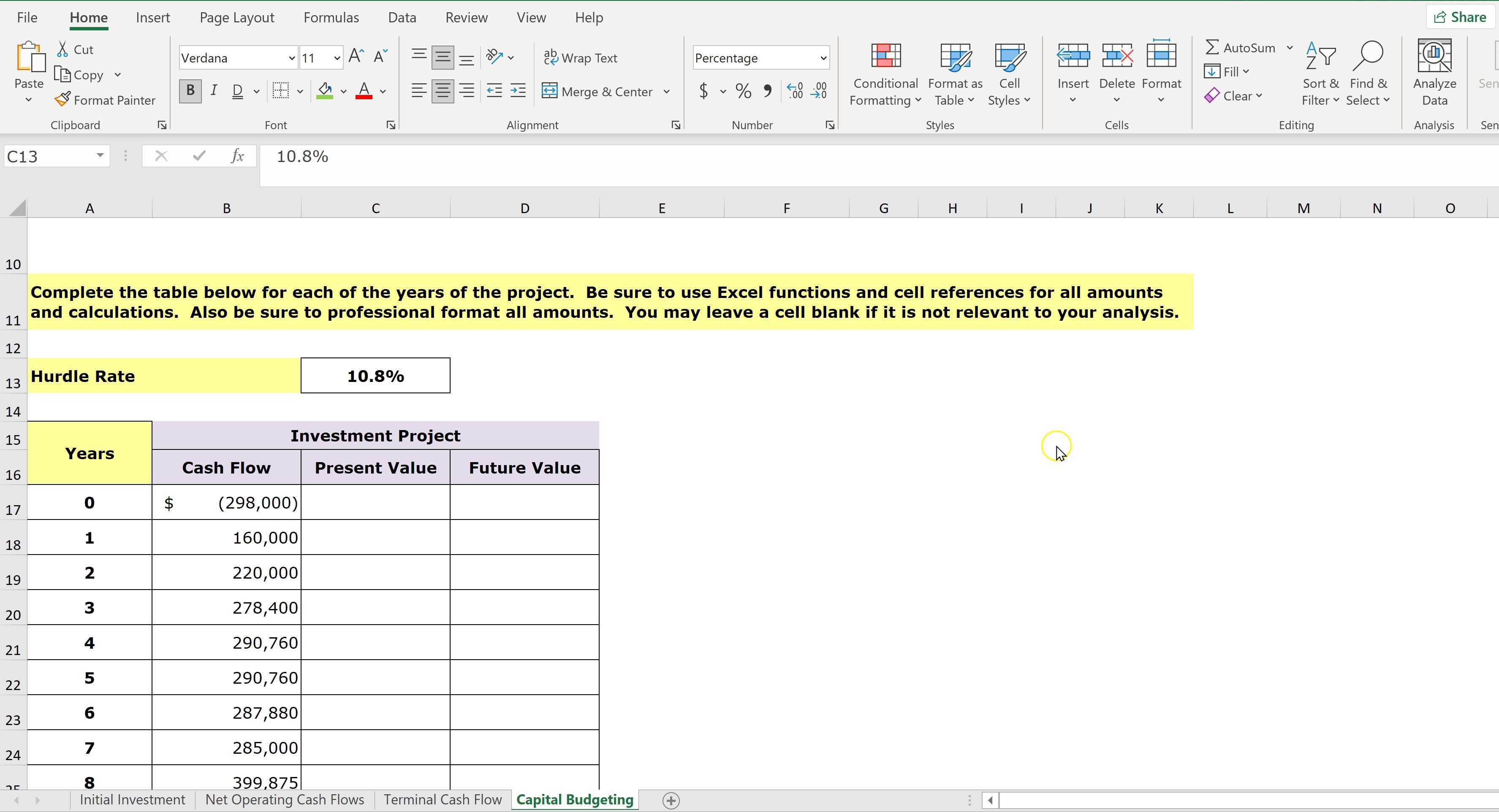This screenshot has height=812, width=1499.
Task: Click Increase Font Size icon
Action: 356,57
